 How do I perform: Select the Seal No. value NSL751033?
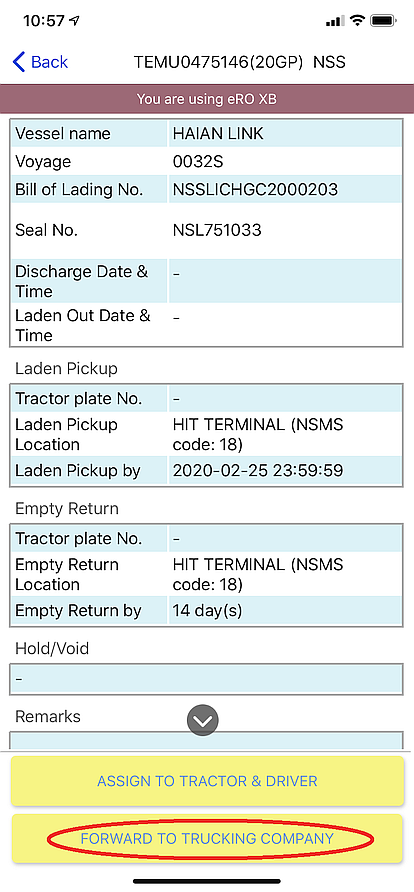[217, 230]
